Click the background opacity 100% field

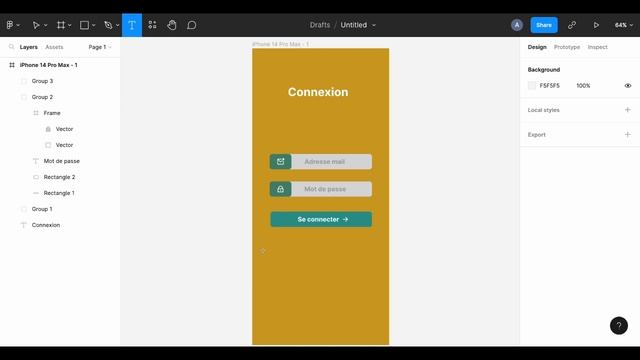(x=583, y=86)
